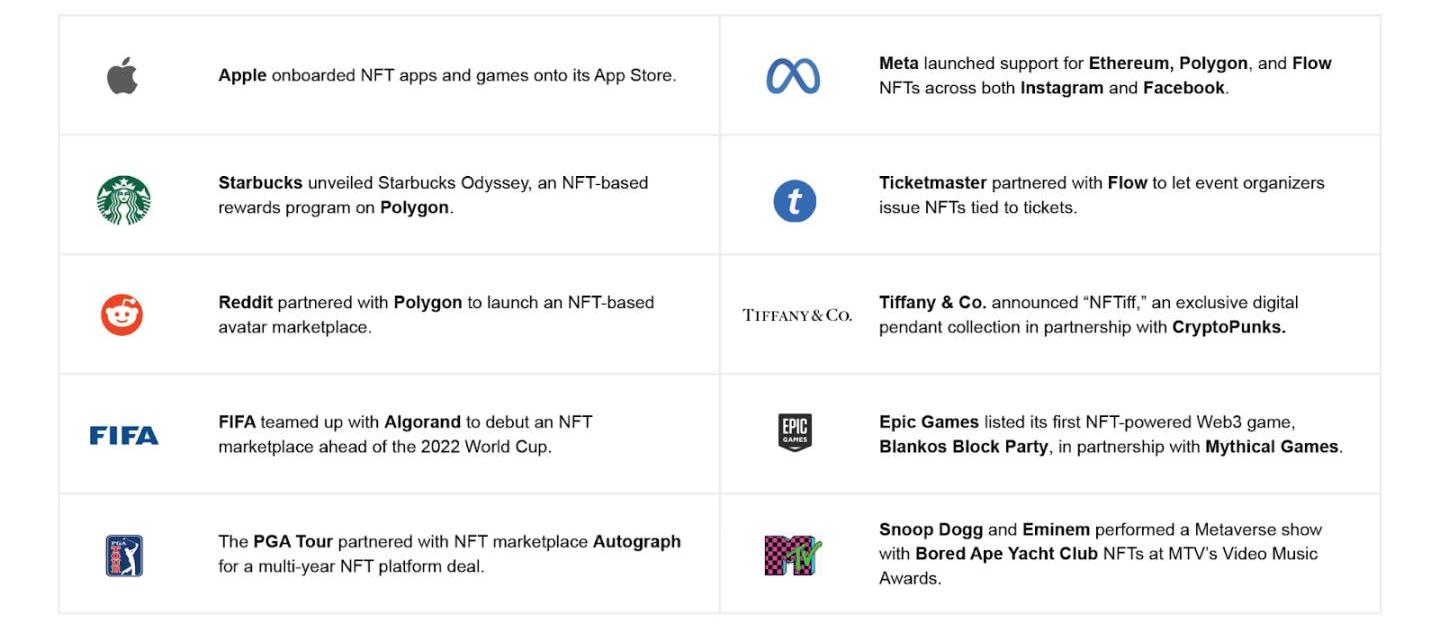The width and height of the screenshot is (1440, 629).
Task: Select the PGA Tour logo
Action: [124, 555]
